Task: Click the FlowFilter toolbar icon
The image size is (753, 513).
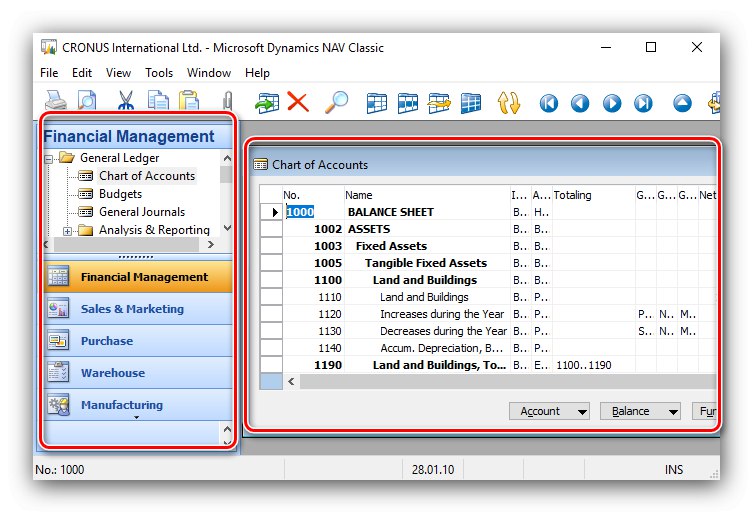Action: point(439,103)
